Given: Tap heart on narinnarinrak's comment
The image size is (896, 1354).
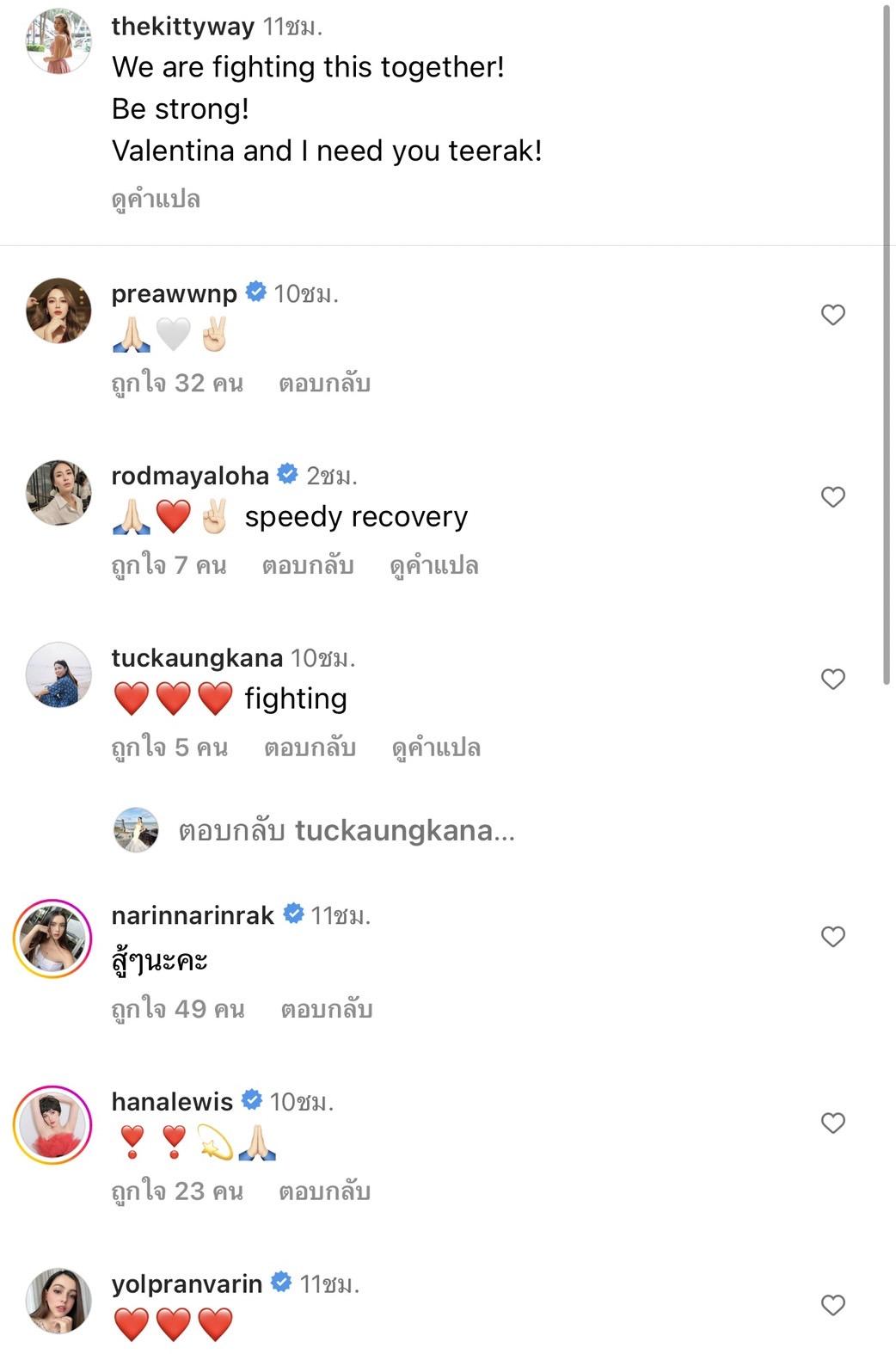Looking at the screenshot, I should click(x=832, y=936).
